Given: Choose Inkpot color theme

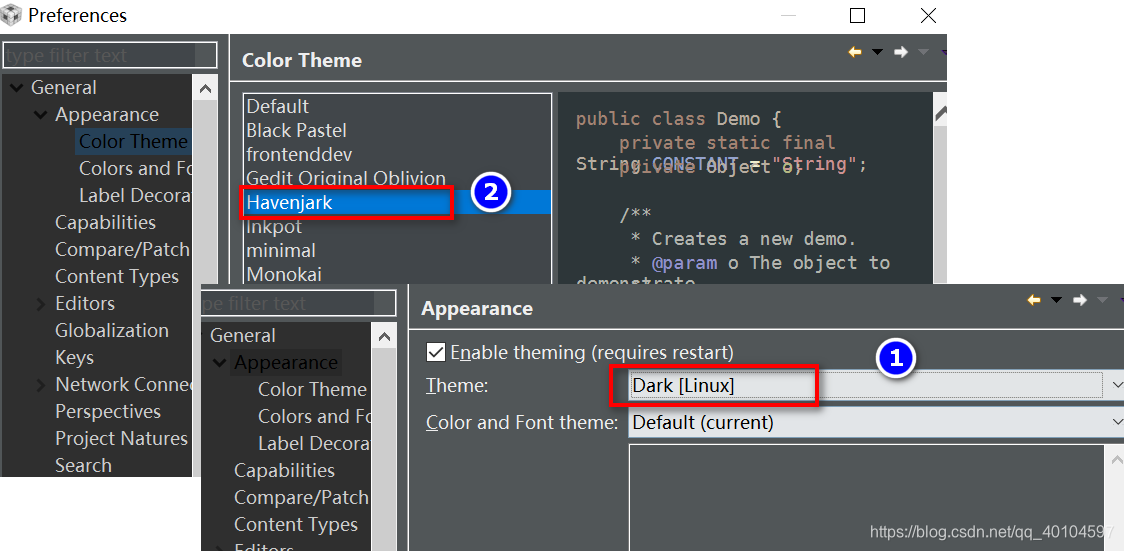Looking at the screenshot, I should tap(275, 226).
